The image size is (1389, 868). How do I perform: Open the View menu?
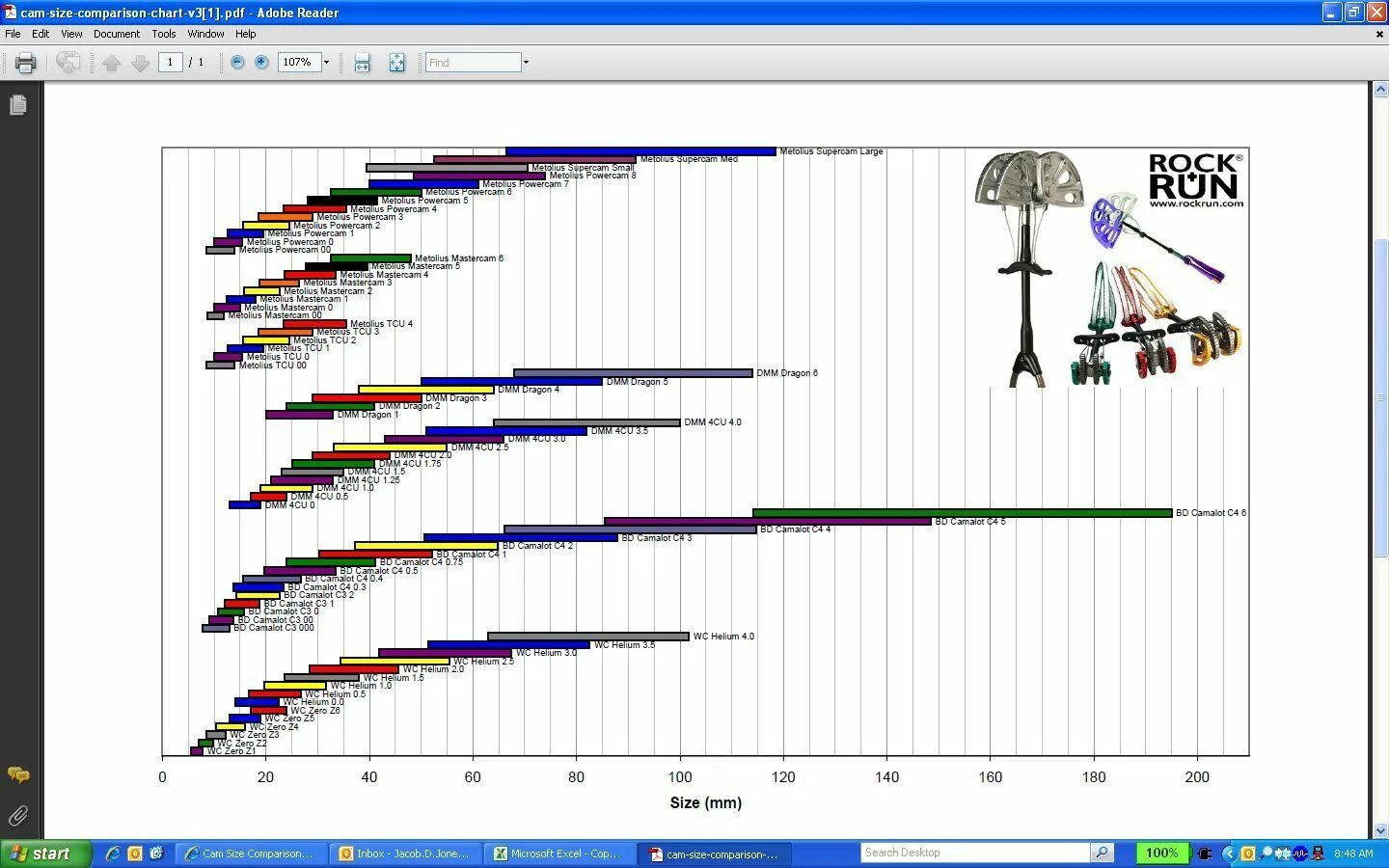point(71,34)
